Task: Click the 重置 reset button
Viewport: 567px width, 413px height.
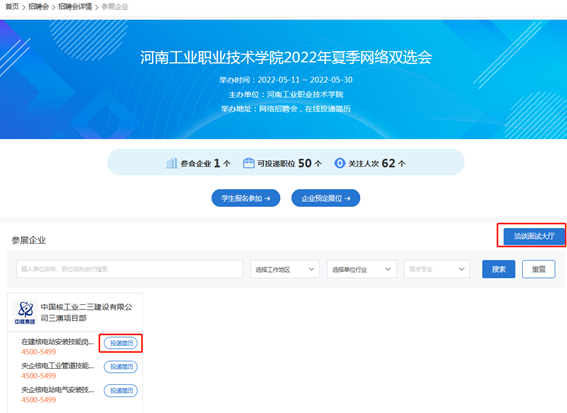Action: coord(539,269)
